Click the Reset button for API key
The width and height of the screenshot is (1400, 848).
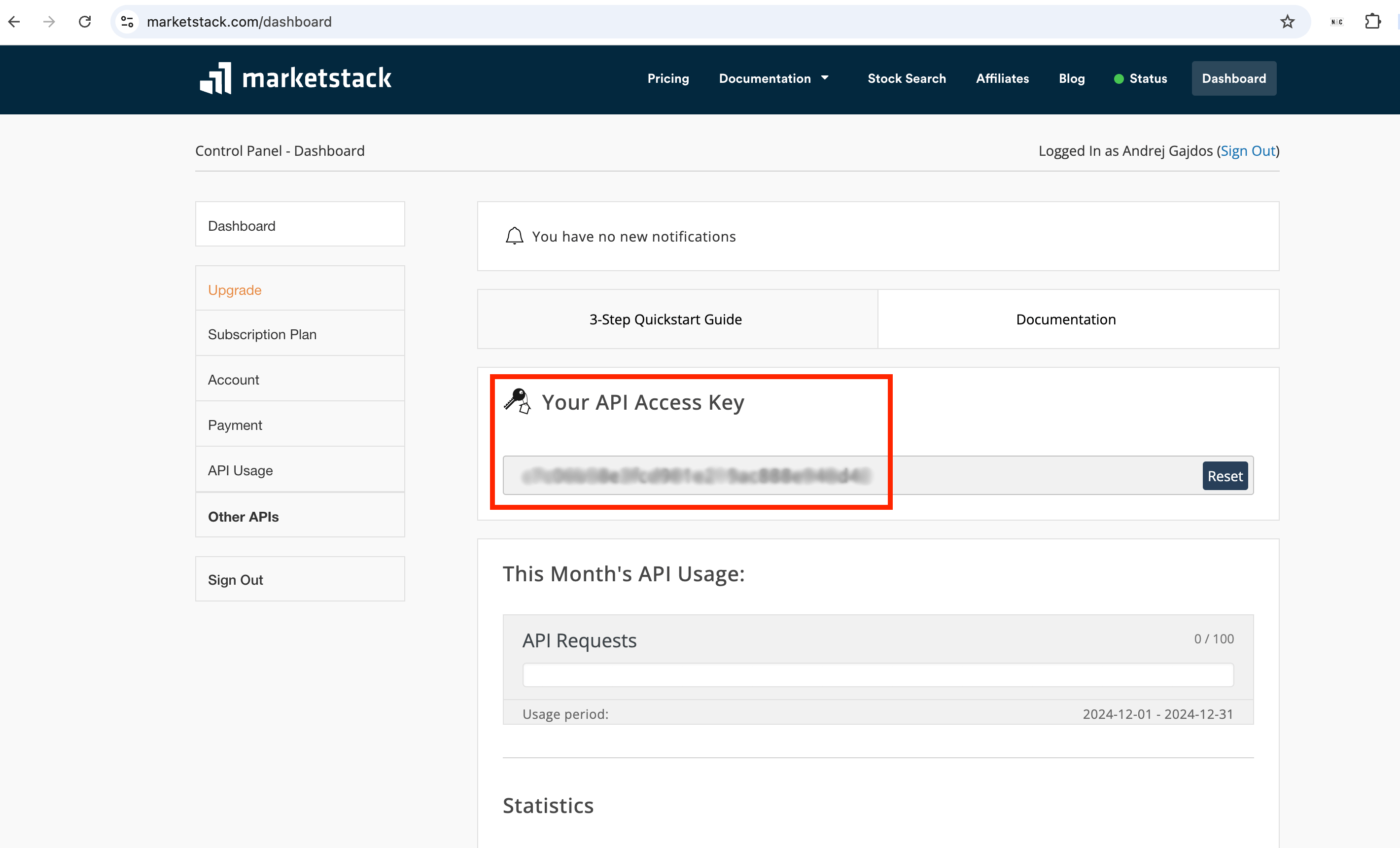pos(1224,476)
